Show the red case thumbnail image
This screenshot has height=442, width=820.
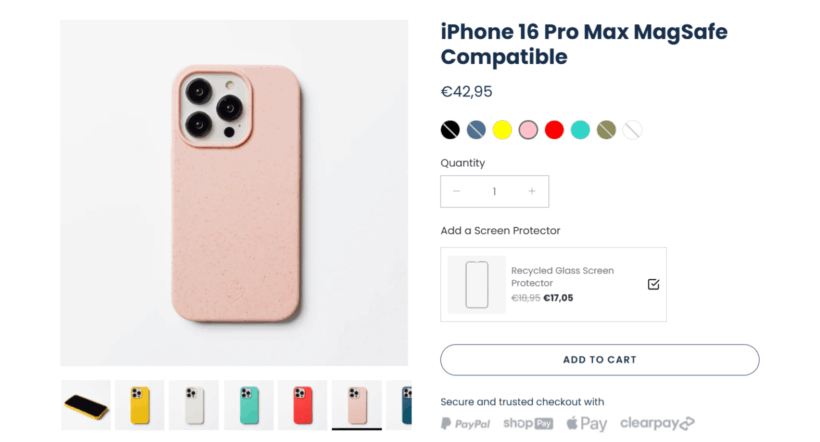(x=302, y=405)
